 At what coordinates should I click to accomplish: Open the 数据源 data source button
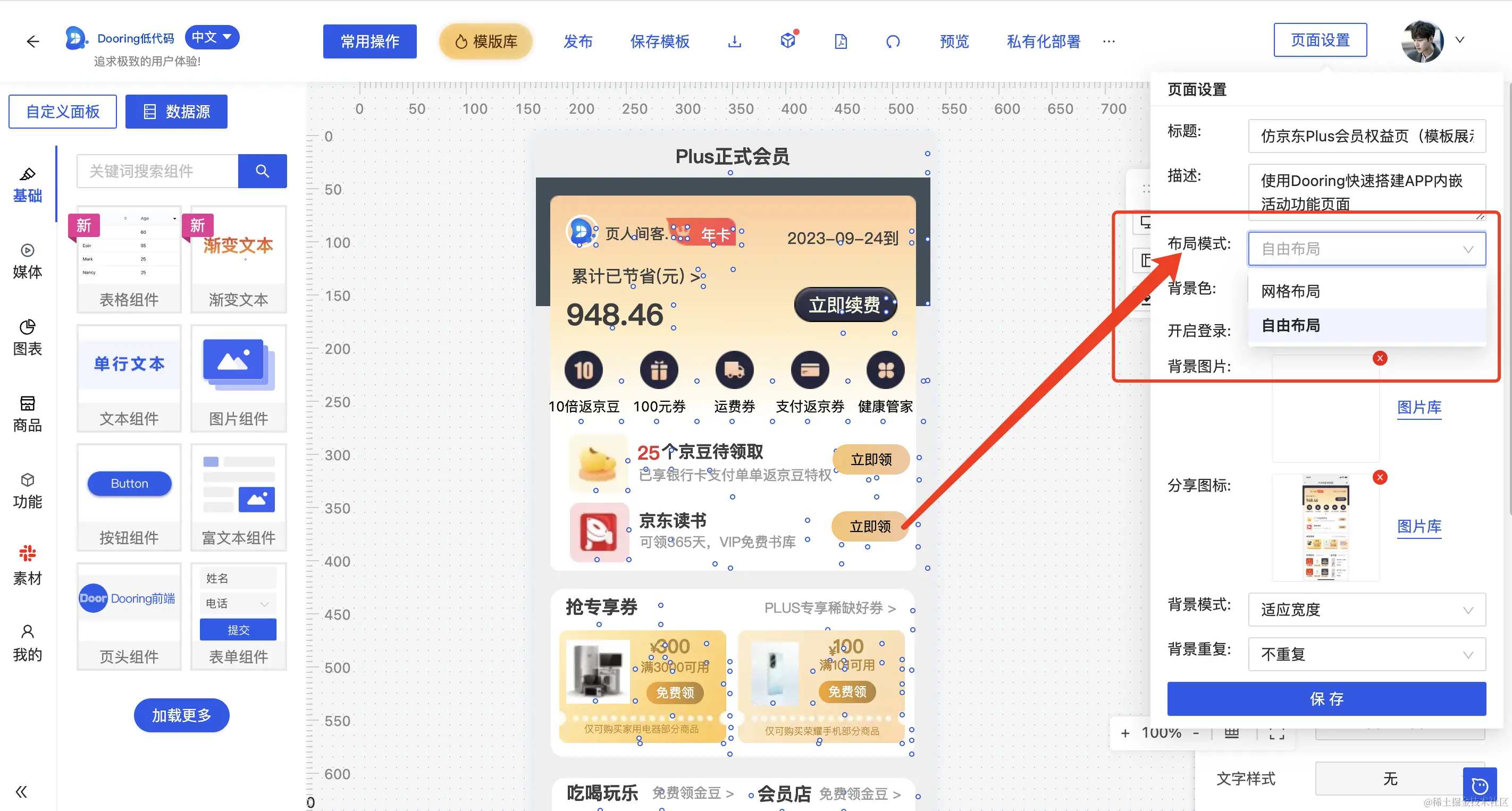[176, 111]
